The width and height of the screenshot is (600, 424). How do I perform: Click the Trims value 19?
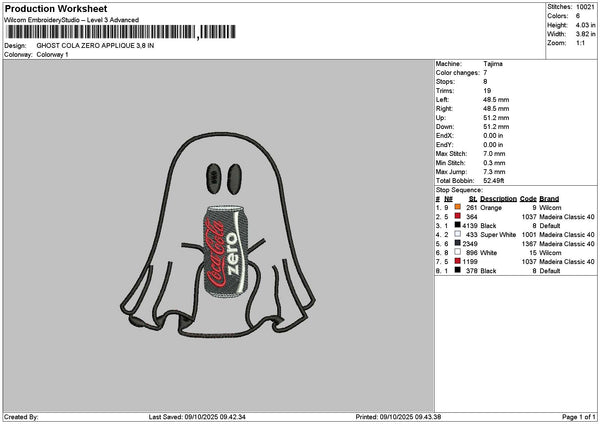(x=487, y=91)
